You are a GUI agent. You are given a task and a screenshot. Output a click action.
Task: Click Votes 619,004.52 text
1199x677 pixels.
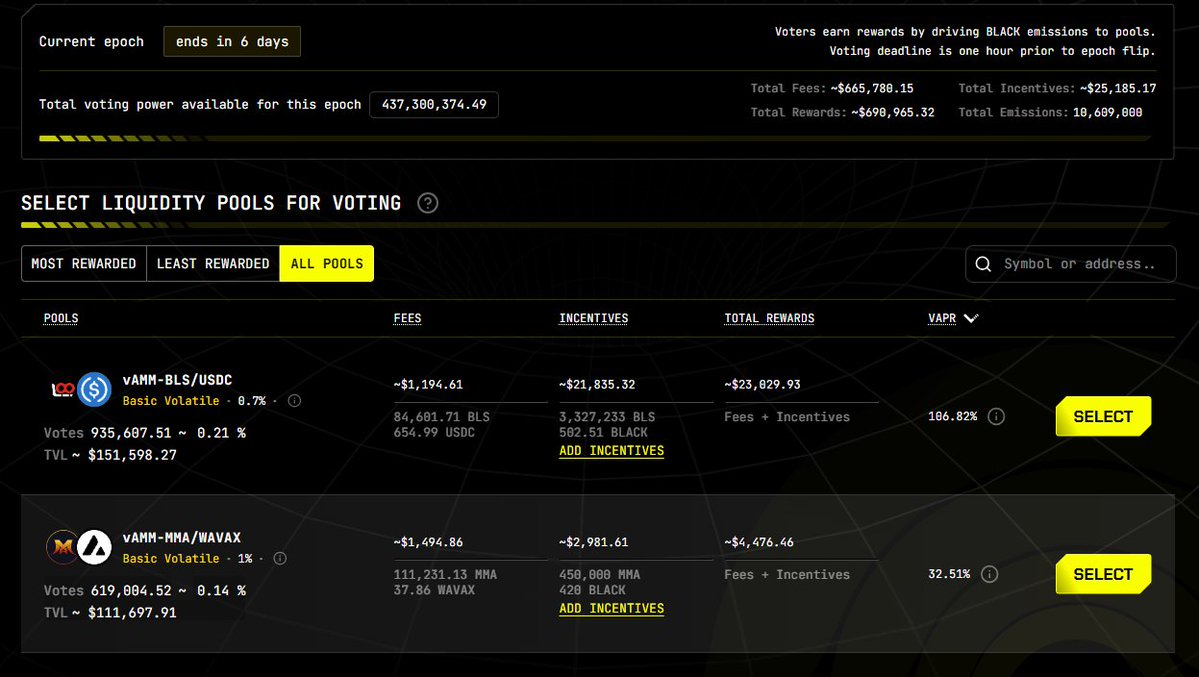coord(145,591)
